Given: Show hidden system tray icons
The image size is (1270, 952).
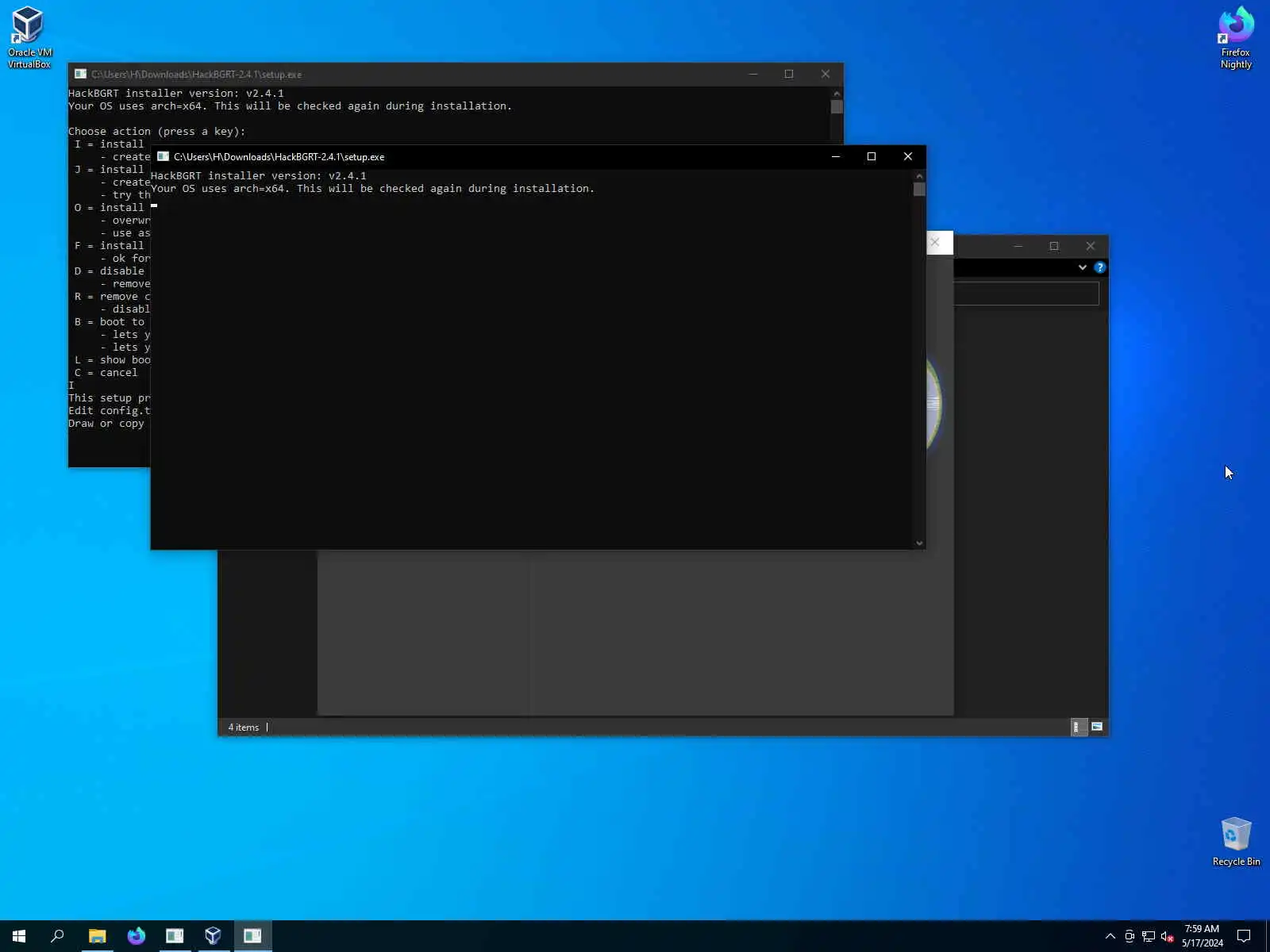Looking at the screenshot, I should click(1110, 936).
